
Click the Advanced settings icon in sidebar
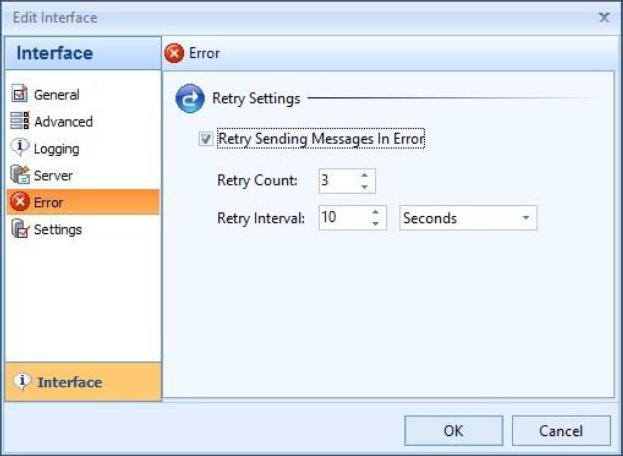click(x=19, y=122)
